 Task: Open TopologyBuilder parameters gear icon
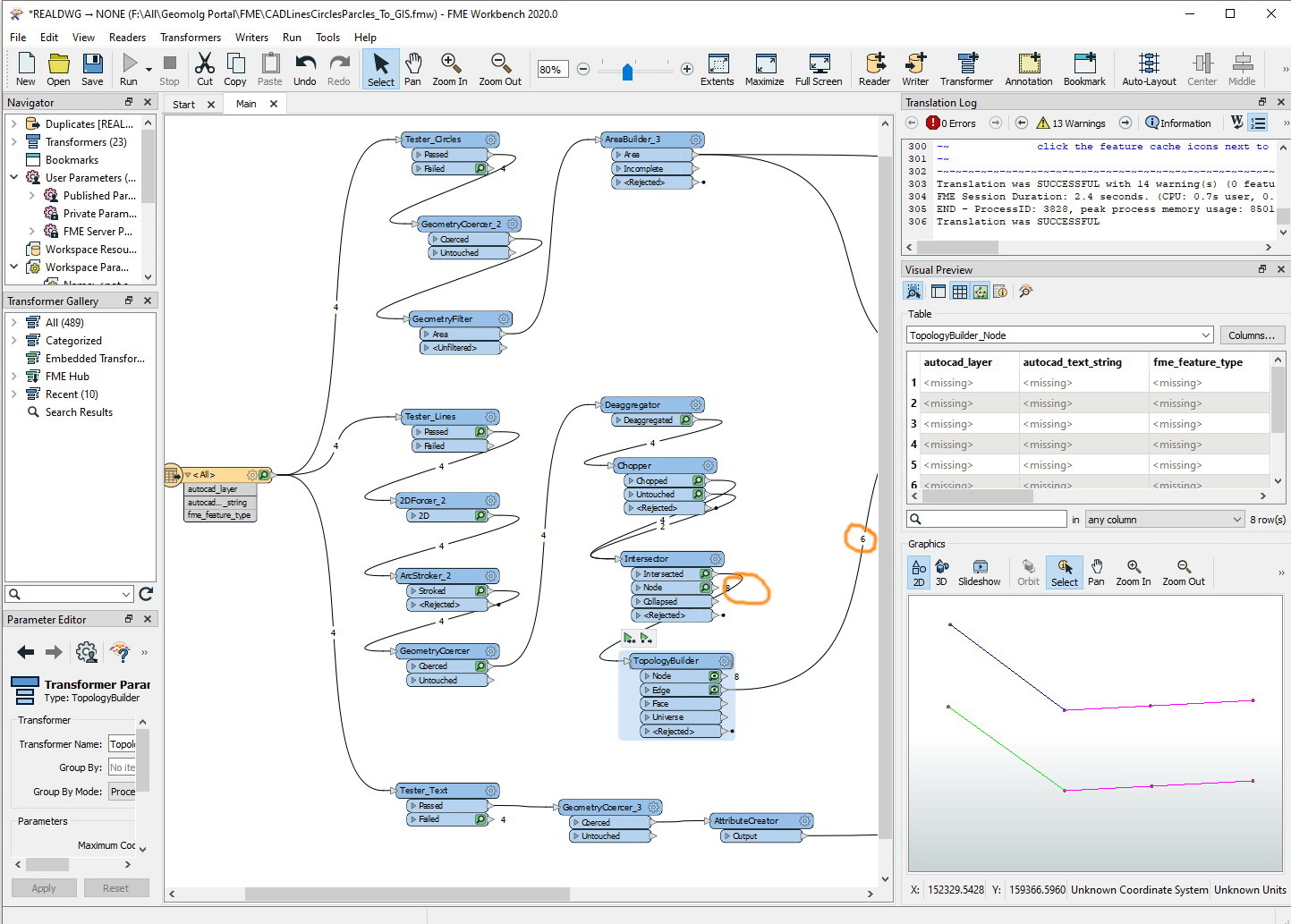725,661
